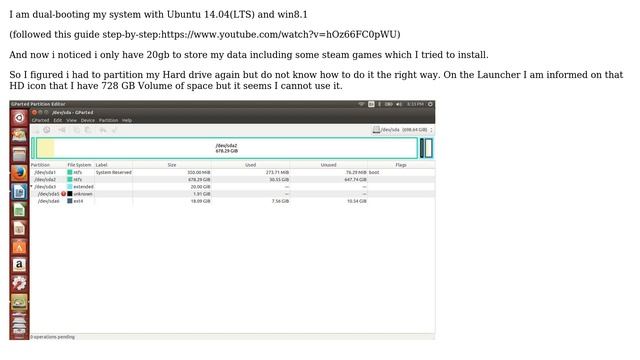Open the keyboard layout indicator
640x360 pixels.
pyautogui.click(x=371, y=104)
